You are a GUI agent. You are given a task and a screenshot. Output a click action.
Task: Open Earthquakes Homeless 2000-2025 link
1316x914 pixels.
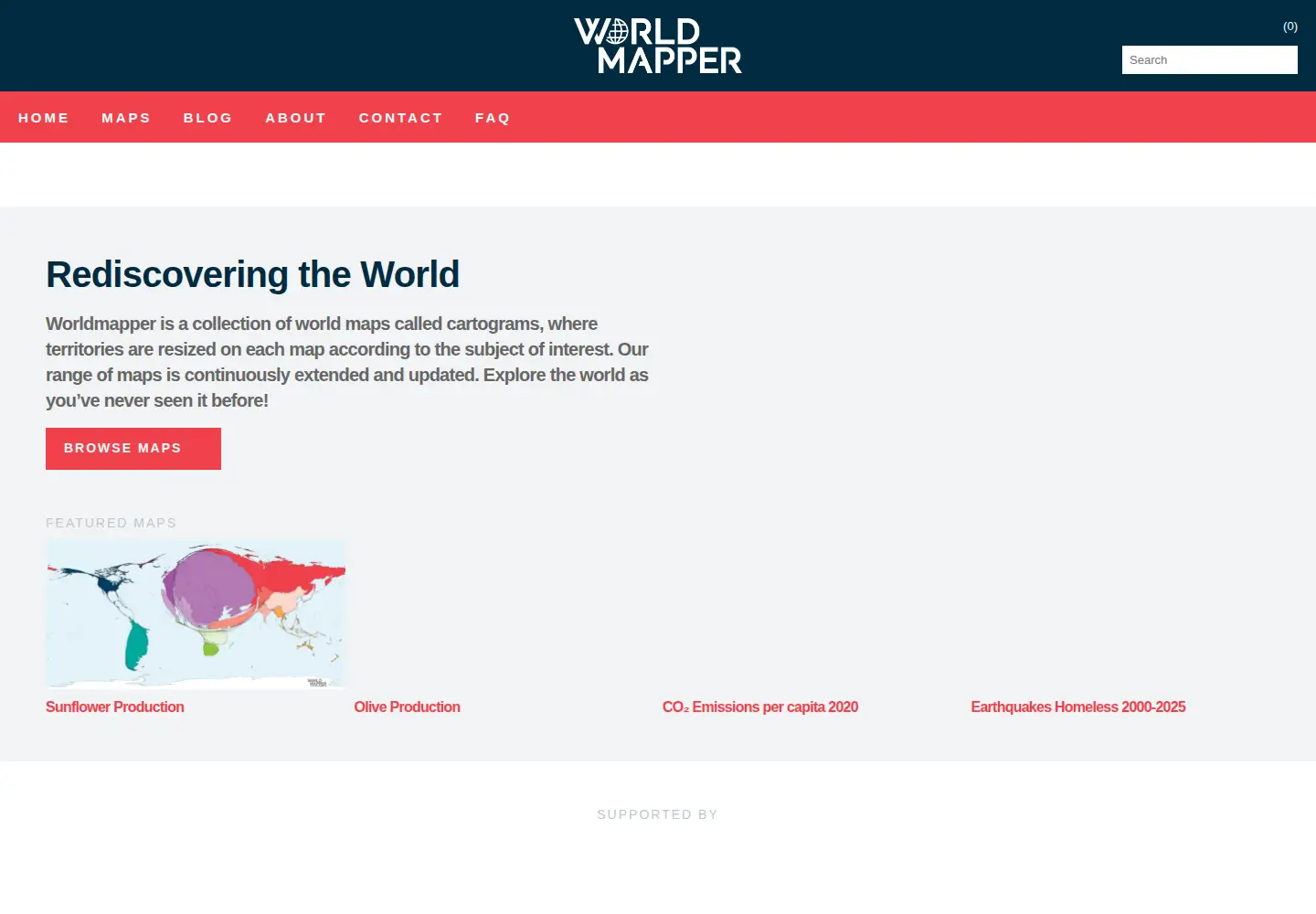[x=1078, y=707]
